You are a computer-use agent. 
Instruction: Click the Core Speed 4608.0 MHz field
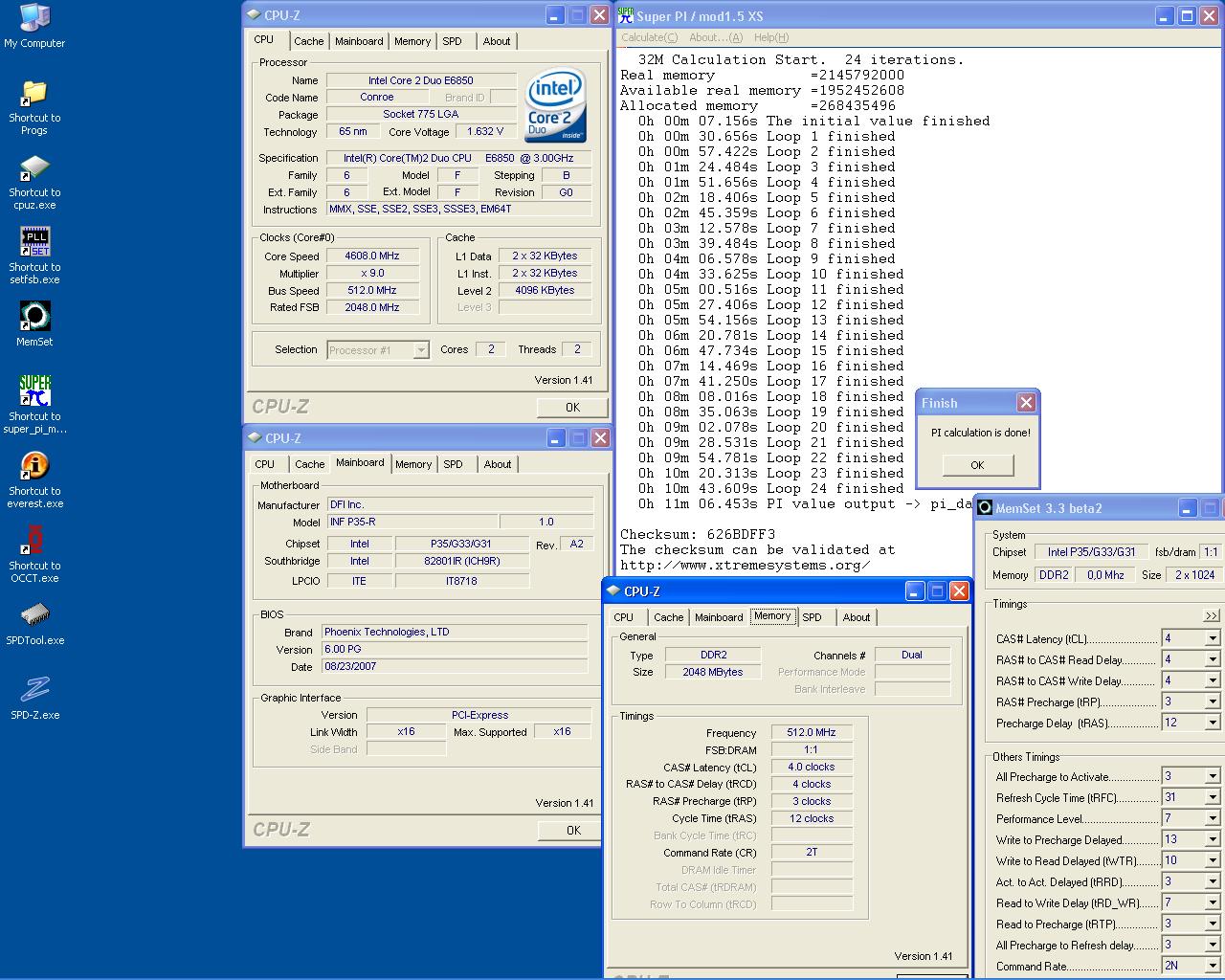(372, 256)
